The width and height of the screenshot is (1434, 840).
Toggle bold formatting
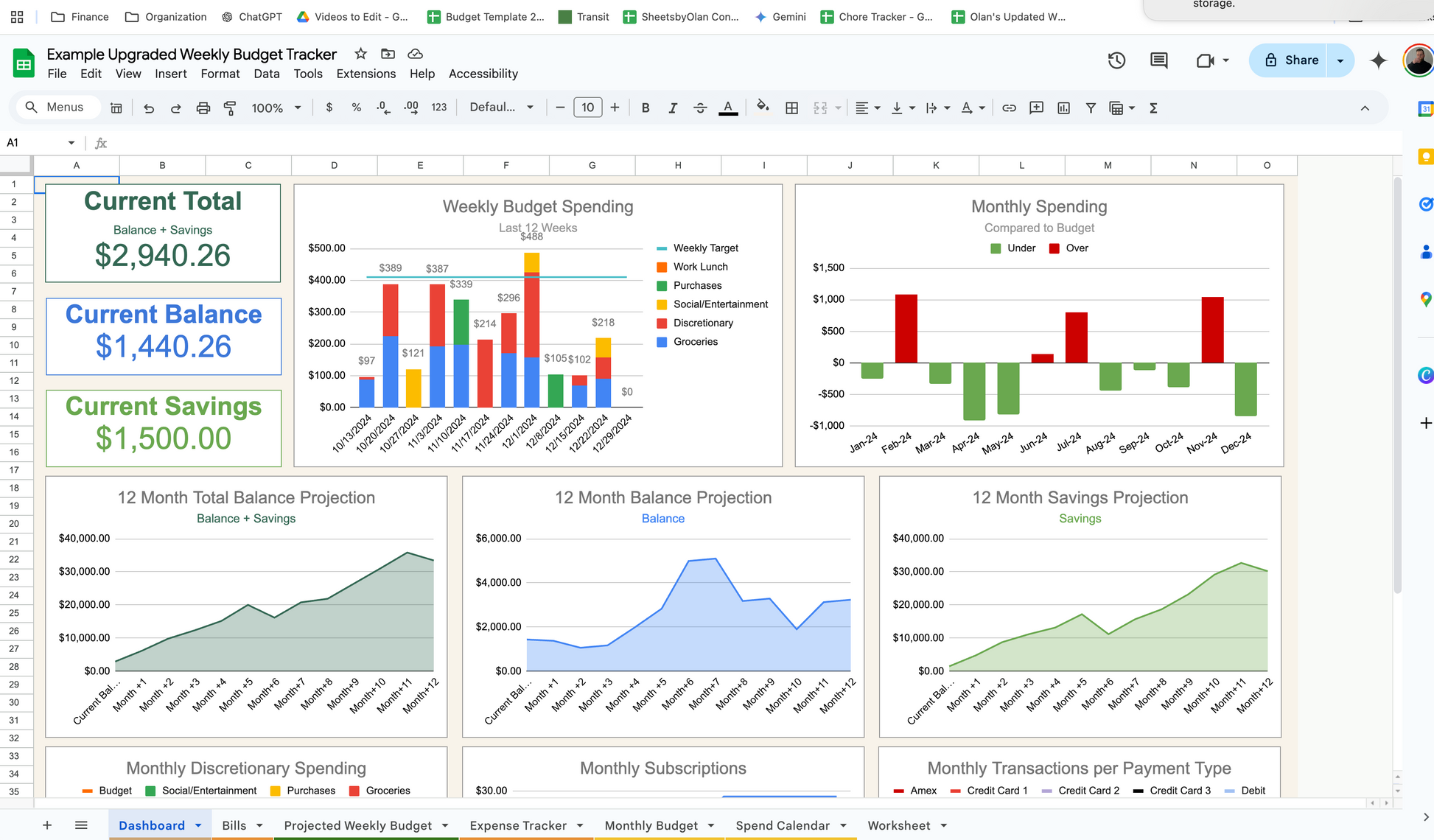tap(645, 108)
